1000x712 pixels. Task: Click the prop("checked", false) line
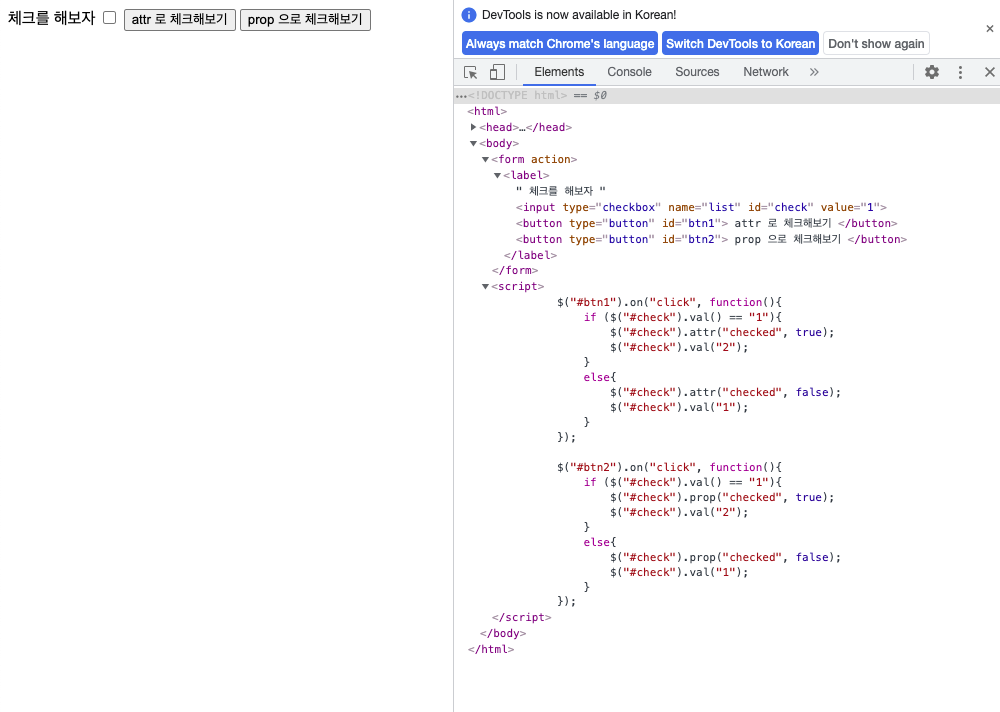click(x=725, y=557)
